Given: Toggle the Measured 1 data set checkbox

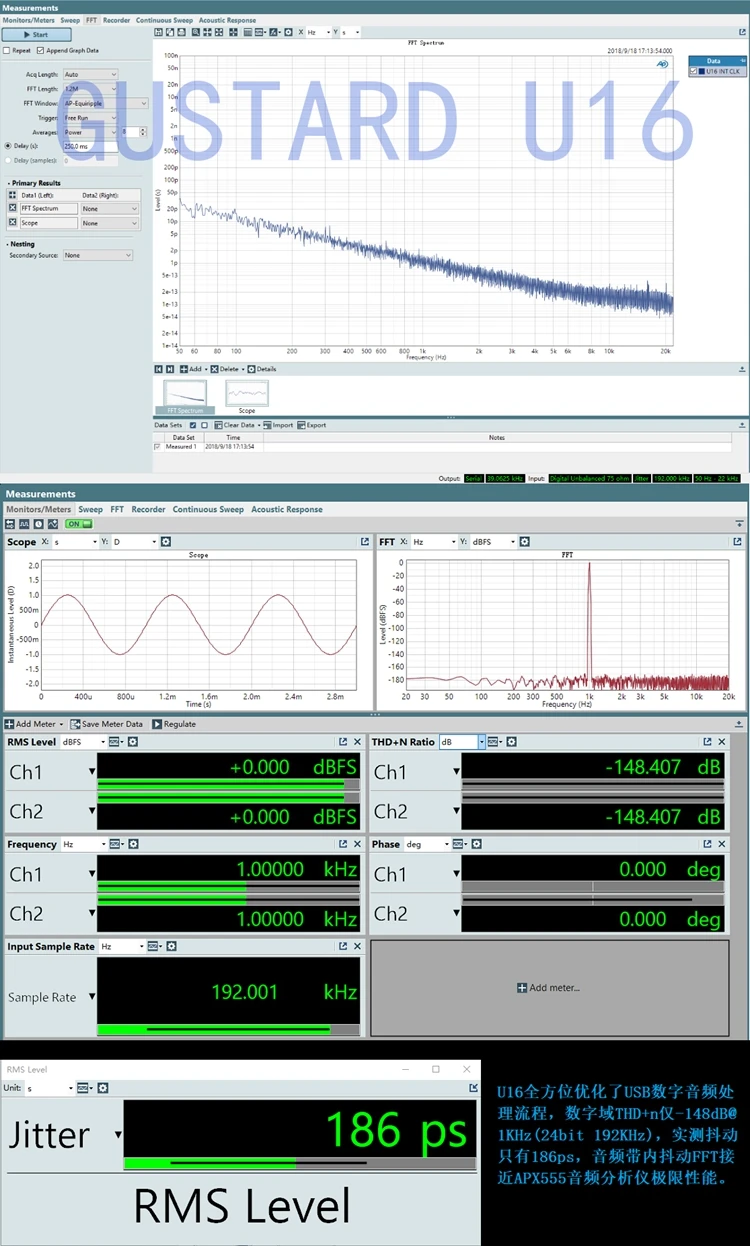Looking at the screenshot, I should [157, 447].
